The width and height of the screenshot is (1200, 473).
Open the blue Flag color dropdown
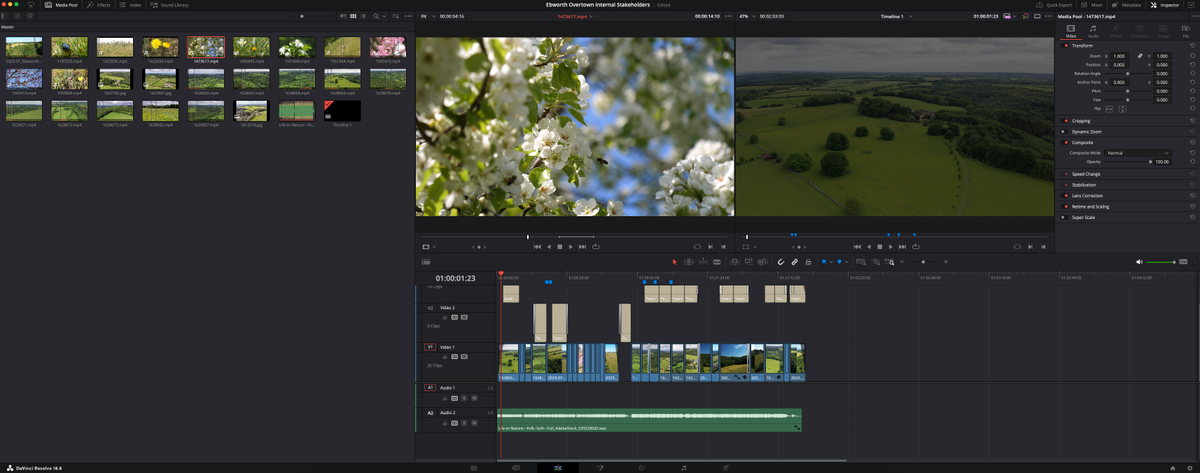(831, 261)
